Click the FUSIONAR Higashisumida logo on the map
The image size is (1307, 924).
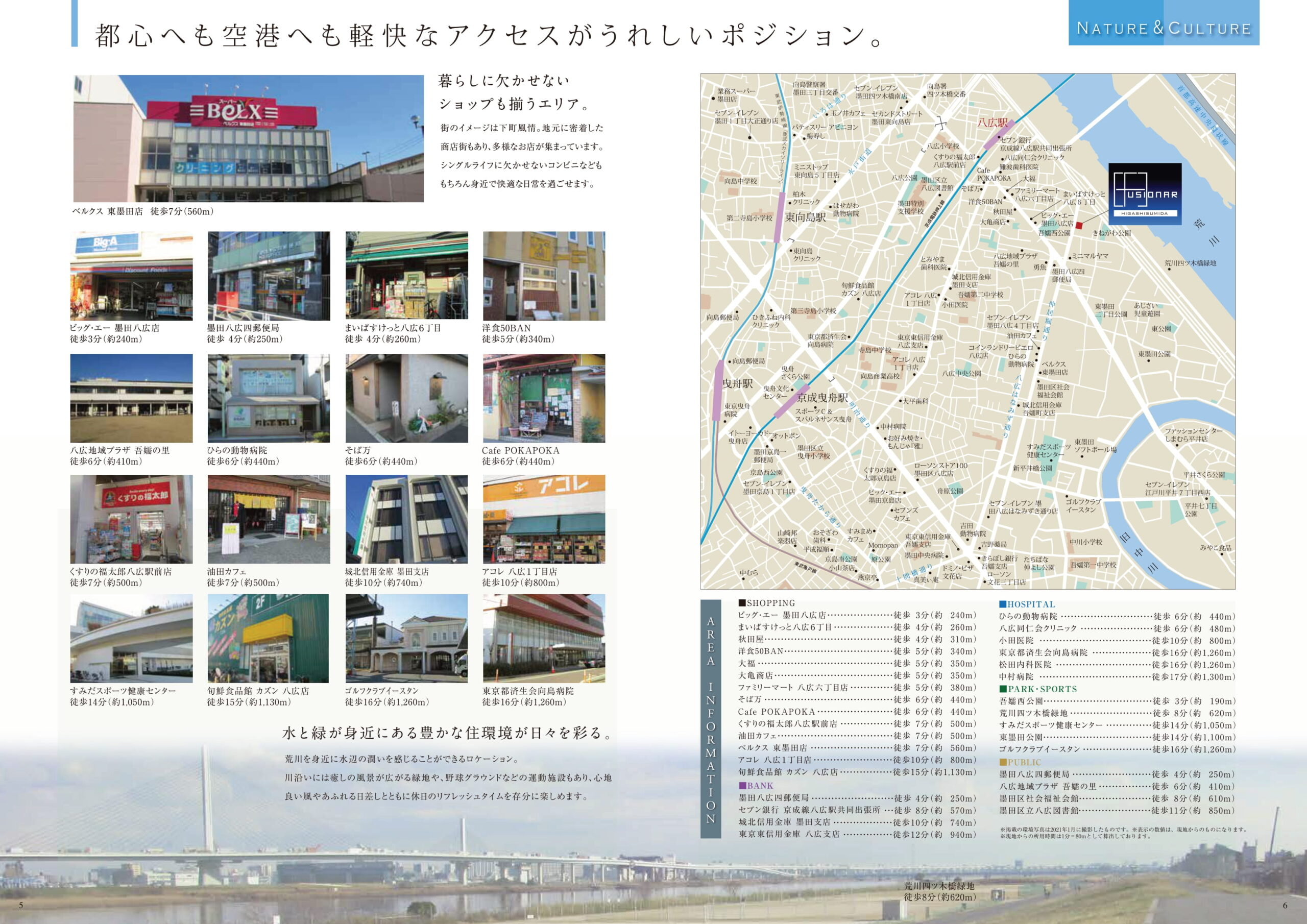tap(1145, 194)
